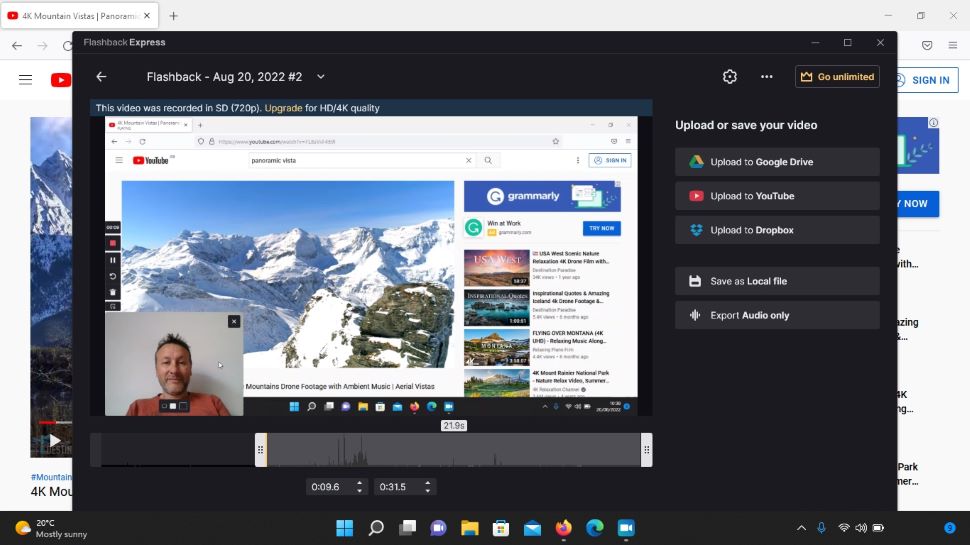Viewport: 970px width, 545px height.
Task: Open Firefox from the taskbar
Action: pyautogui.click(x=563, y=528)
